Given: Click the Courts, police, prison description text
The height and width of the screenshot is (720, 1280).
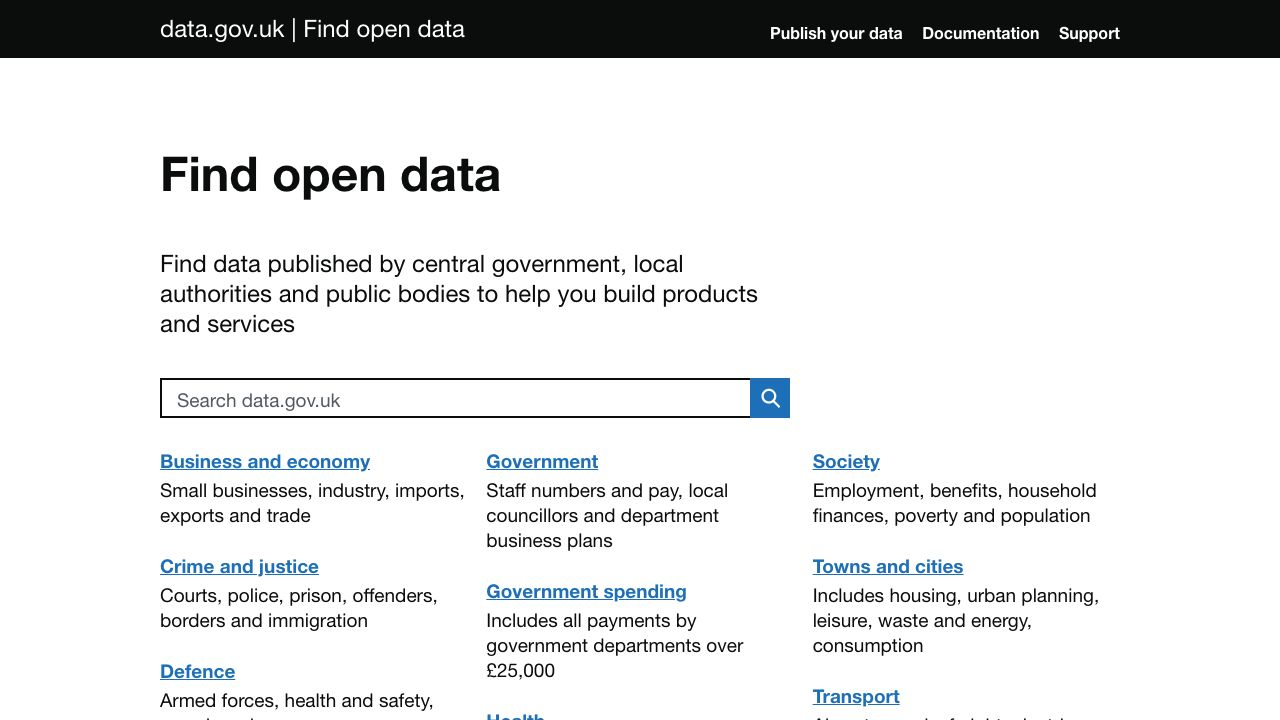Looking at the screenshot, I should tap(298, 608).
